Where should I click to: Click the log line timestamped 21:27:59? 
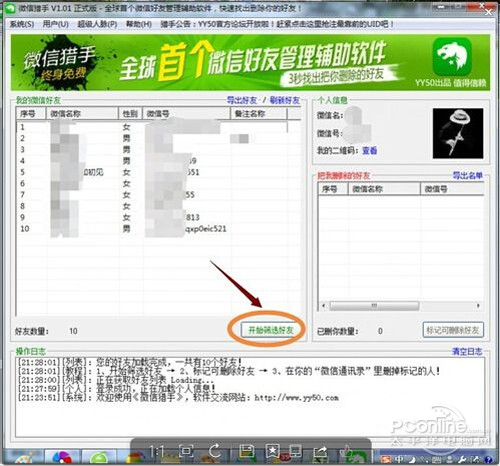(x=117, y=388)
